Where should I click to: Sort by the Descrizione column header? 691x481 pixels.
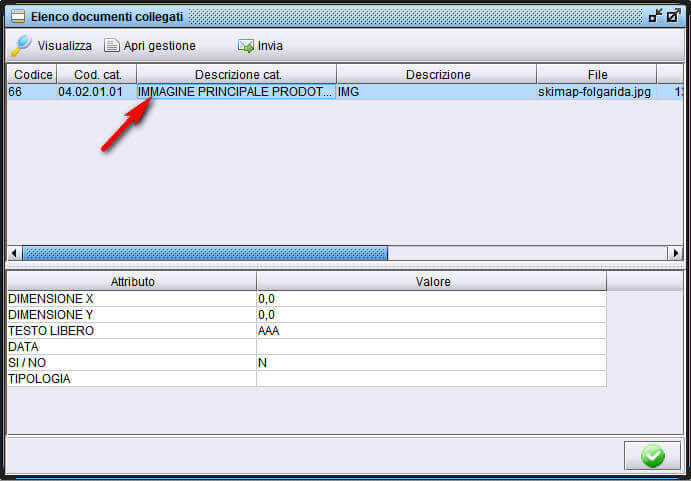tap(437, 75)
